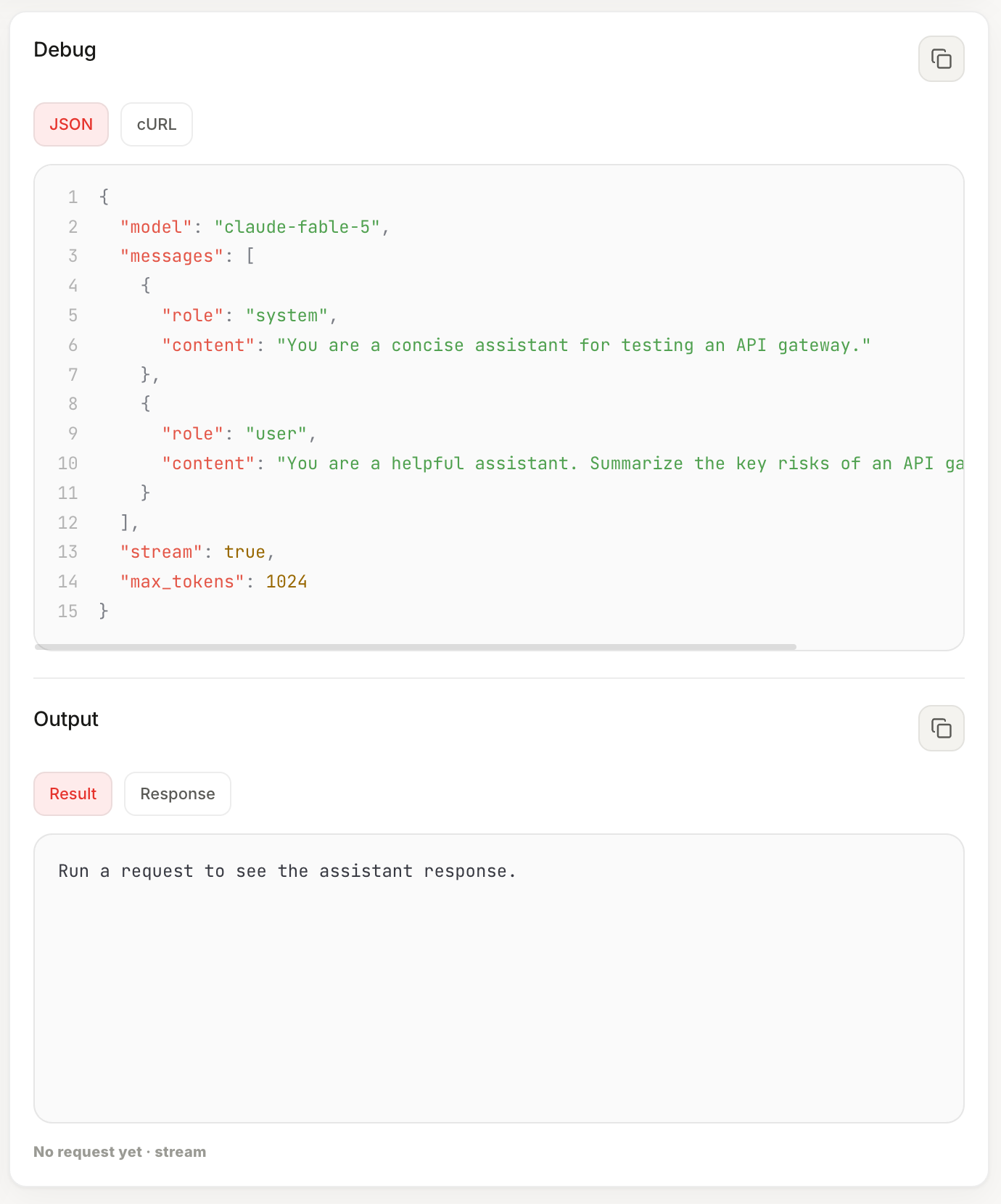Click the "user" role value
Viewport: 1001px width, 1204px height.
[x=276, y=434]
